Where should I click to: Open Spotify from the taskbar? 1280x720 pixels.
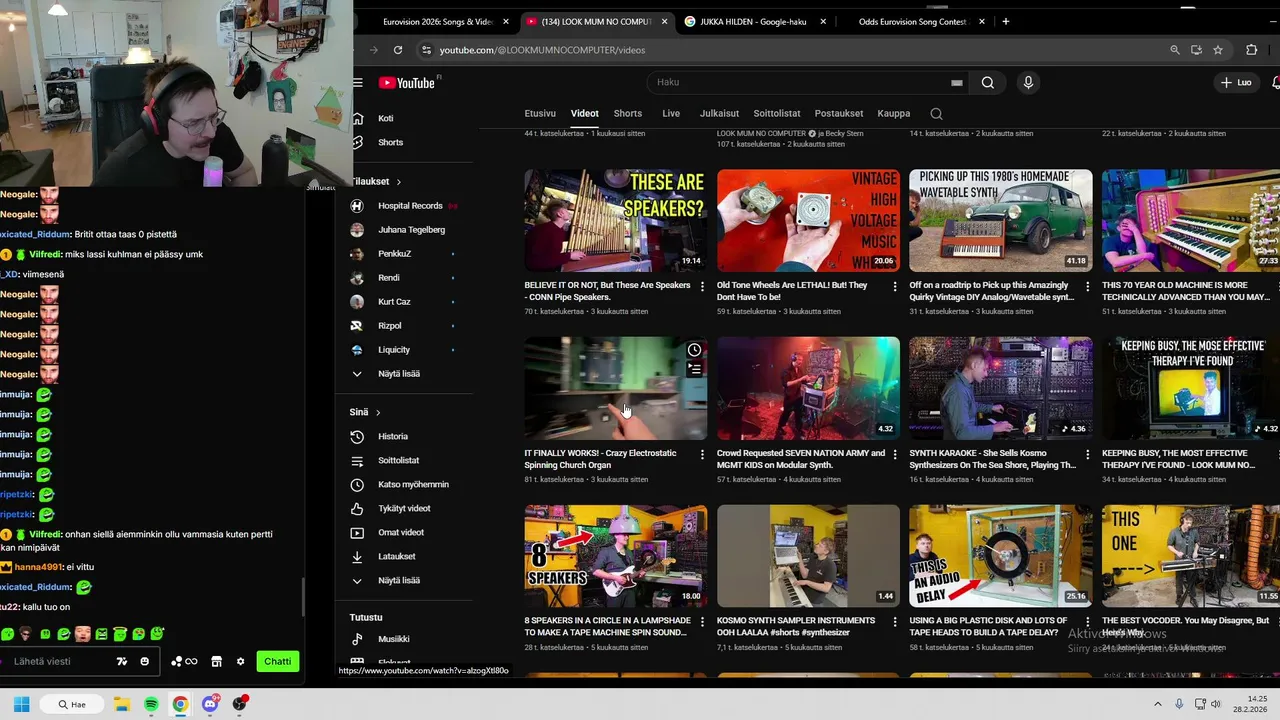(151, 704)
